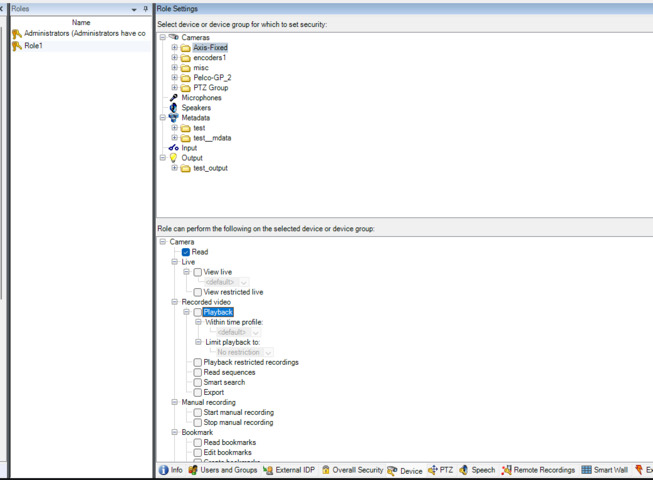Enable the View live checkbox
This screenshot has width=653, height=480.
tap(198, 272)
